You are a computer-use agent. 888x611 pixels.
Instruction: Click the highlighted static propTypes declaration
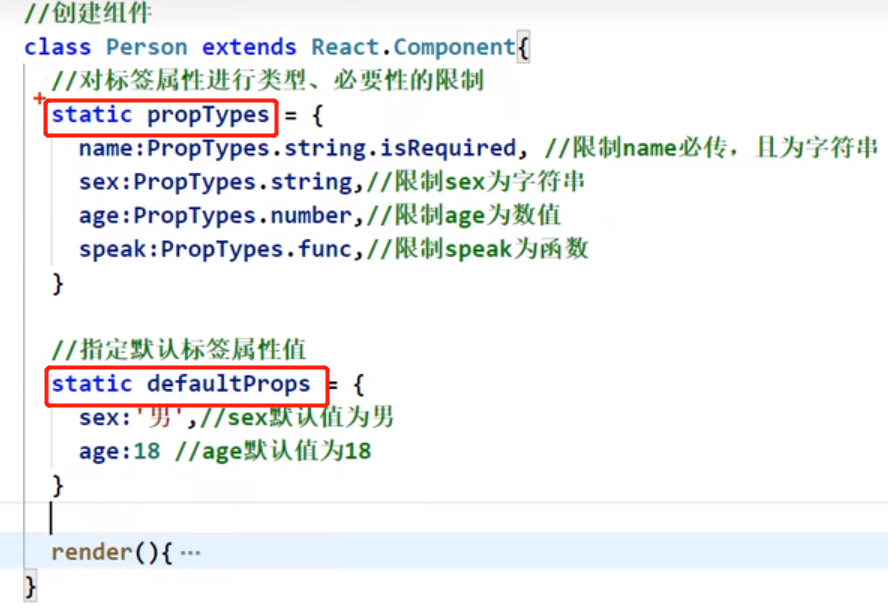[160, 115]
